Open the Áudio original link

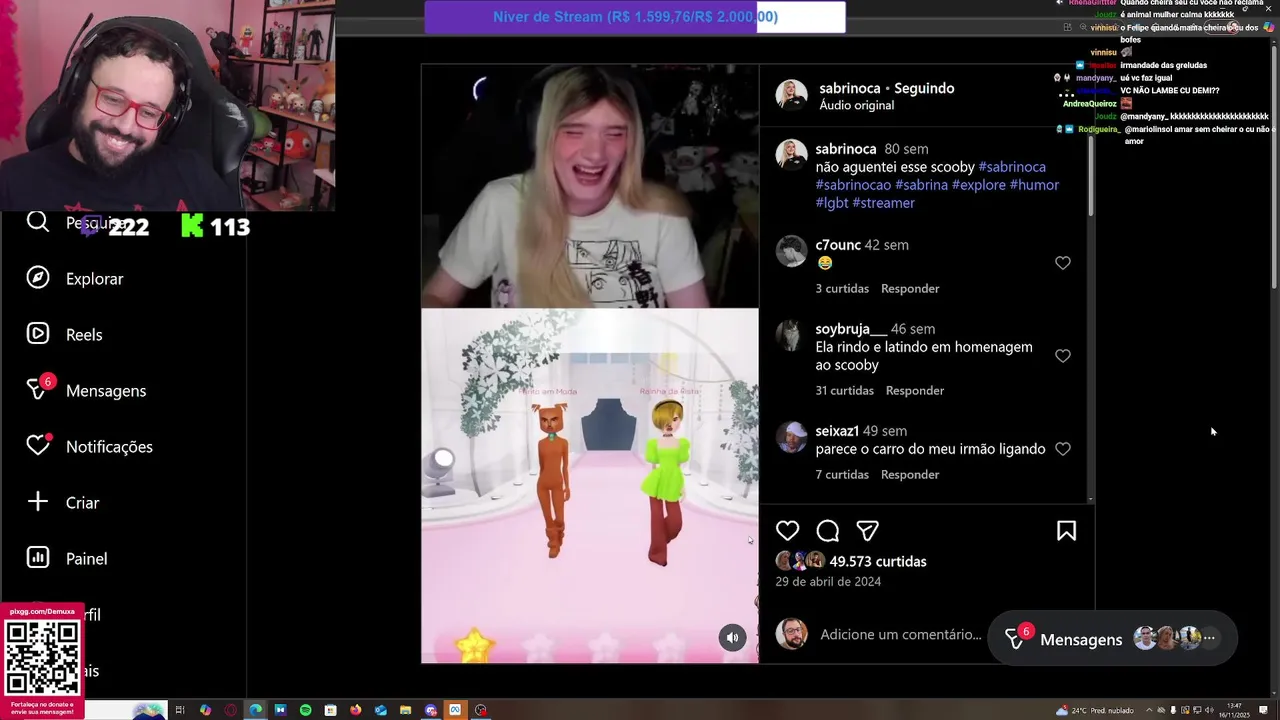pyautogui.click(x=857, y=105)
